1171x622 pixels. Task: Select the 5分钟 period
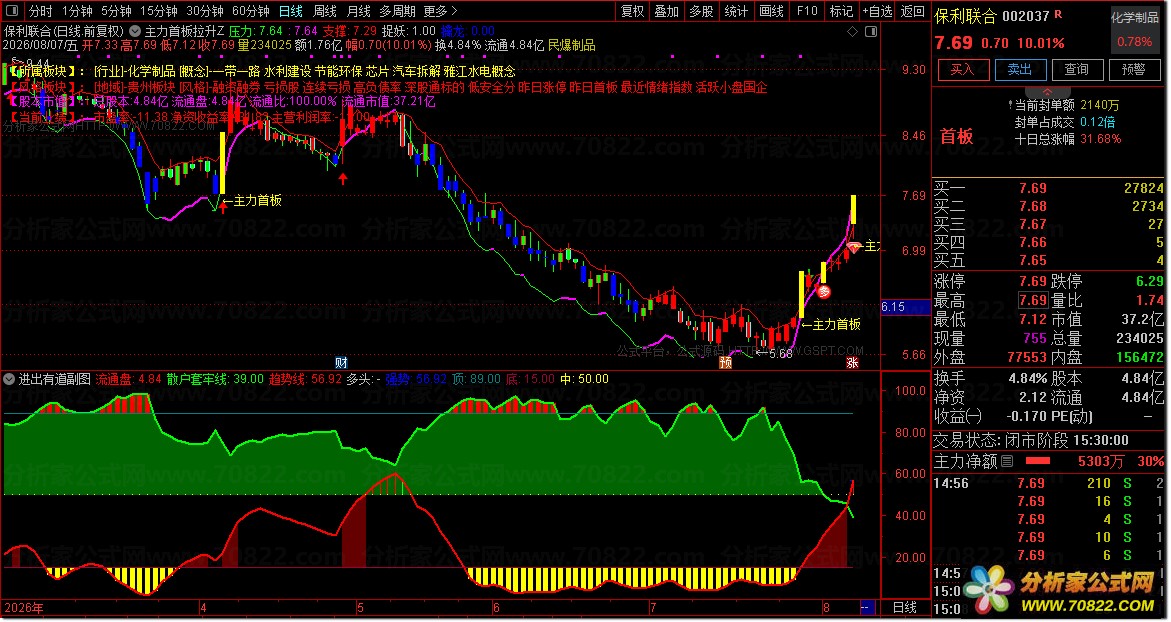pyautogui.click(x=116, y=11)
